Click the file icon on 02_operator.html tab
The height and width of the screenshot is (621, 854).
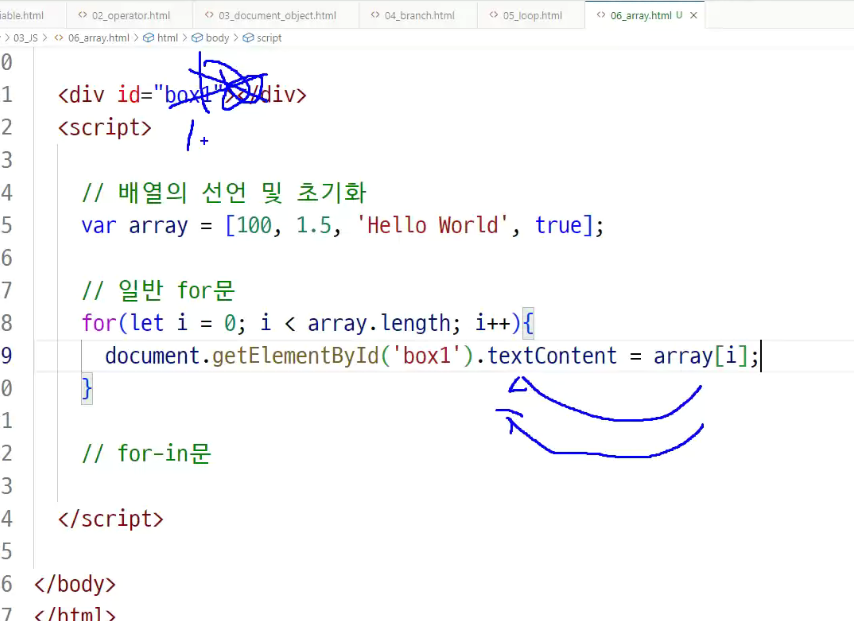pos(83,15)
